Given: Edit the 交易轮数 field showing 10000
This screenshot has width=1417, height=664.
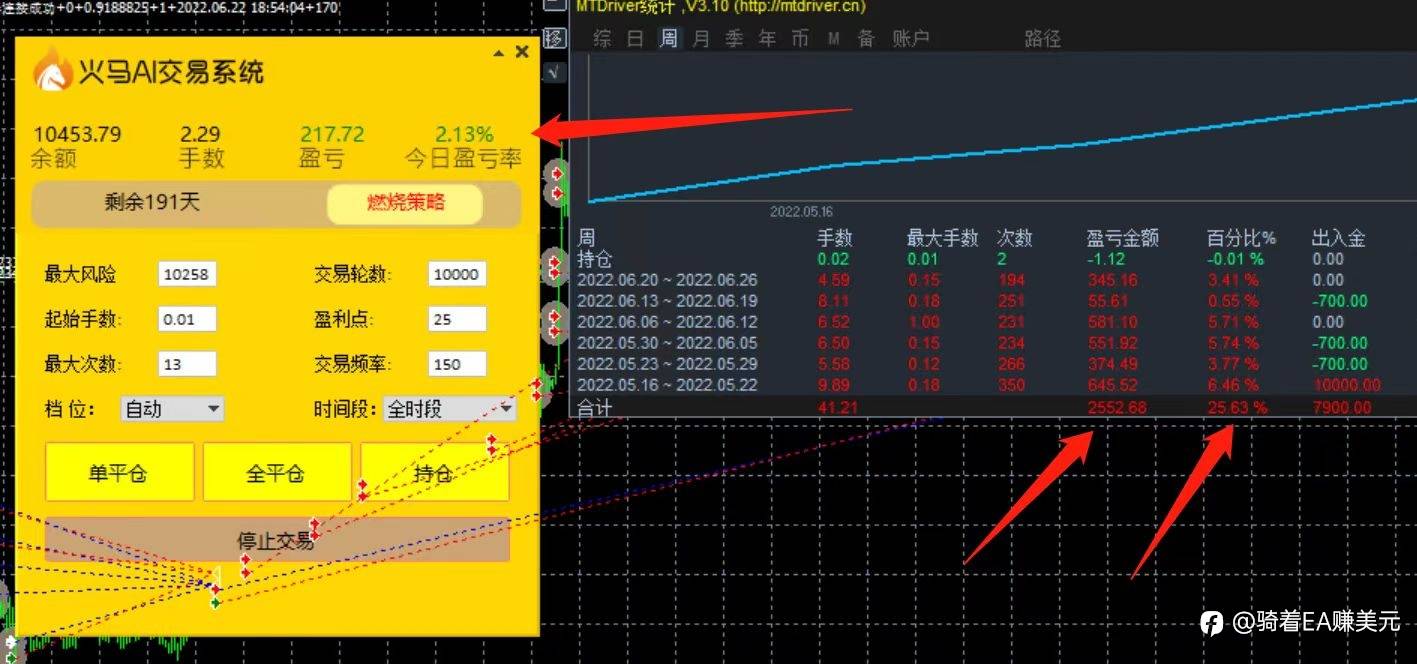Looking at the screenshot, I should [457, 274].
